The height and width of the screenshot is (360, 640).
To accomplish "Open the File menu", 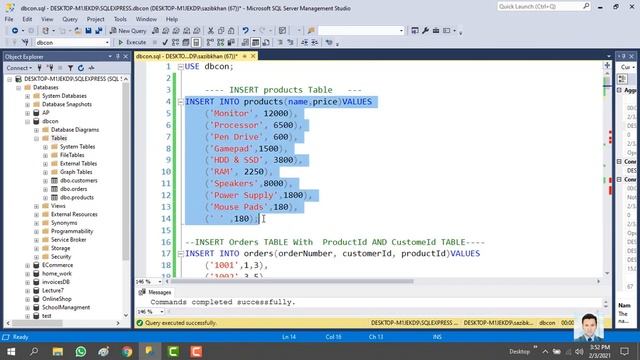I will point(9,19).
